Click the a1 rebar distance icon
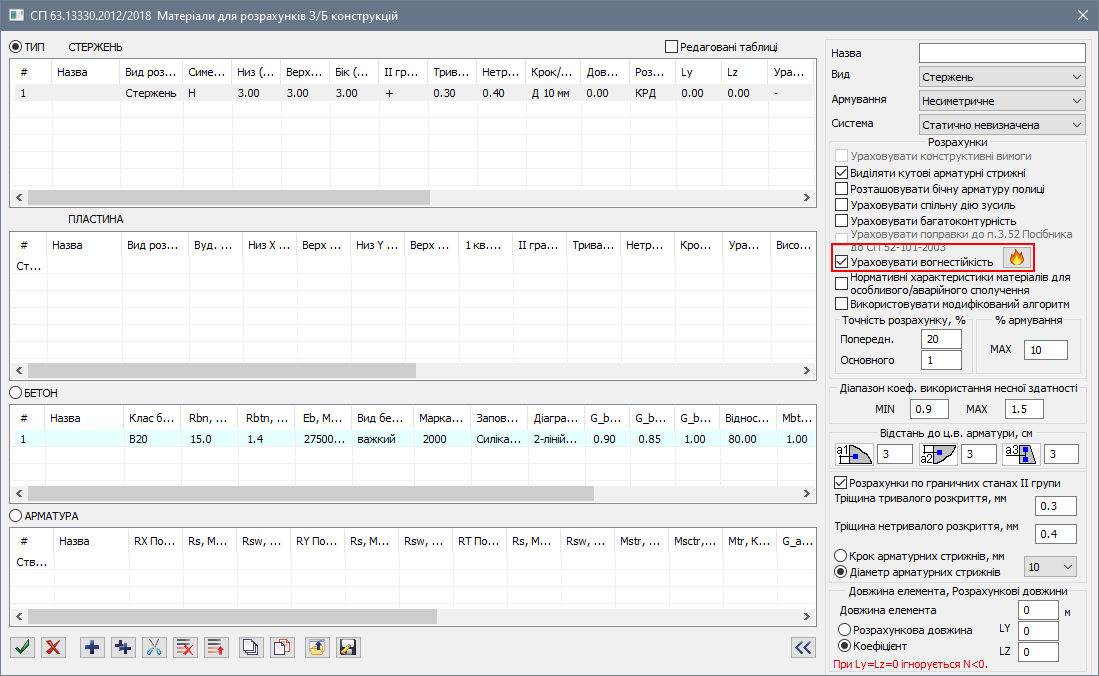 pyautogui.click(x=854, y=455)
